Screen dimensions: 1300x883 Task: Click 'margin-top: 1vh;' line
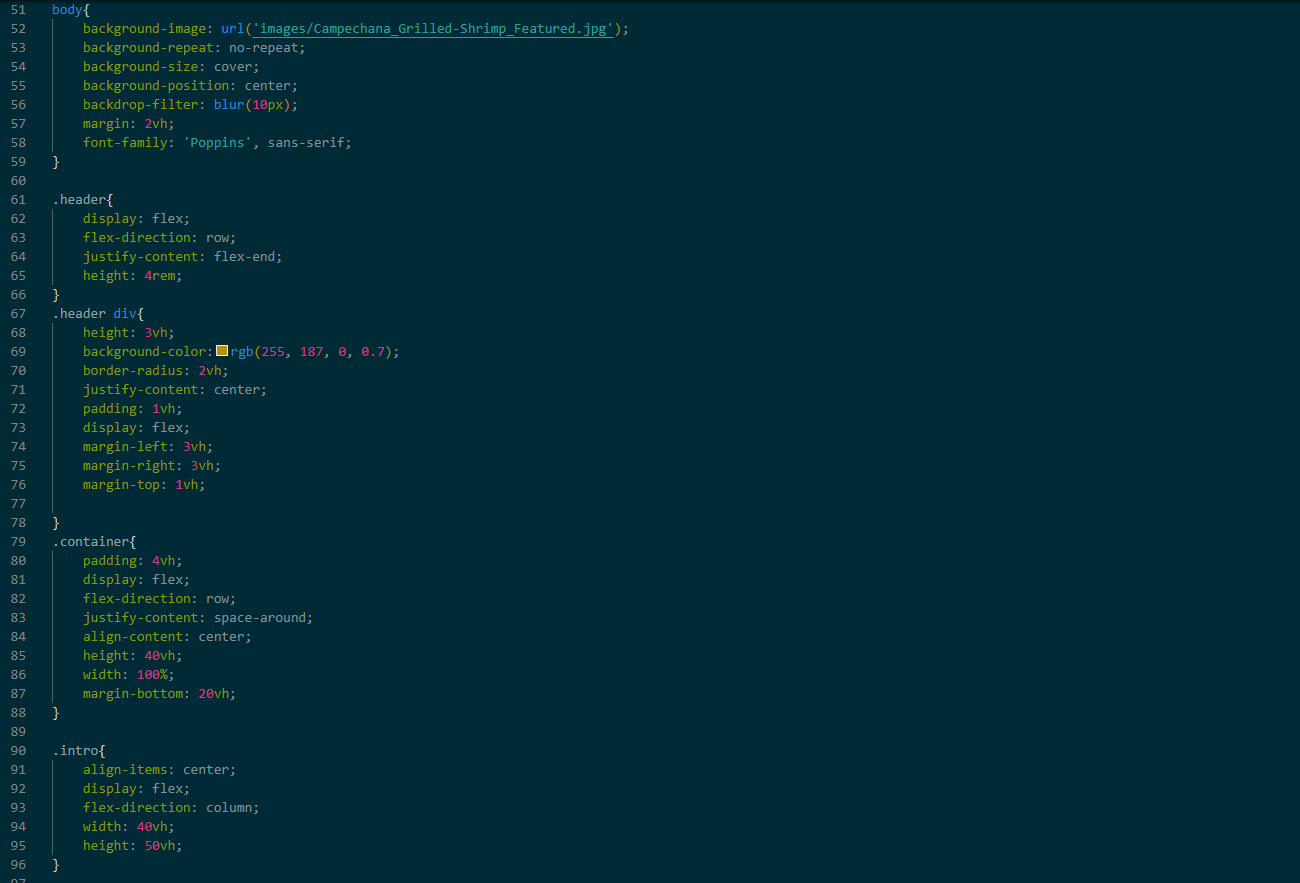click(144, 484)
